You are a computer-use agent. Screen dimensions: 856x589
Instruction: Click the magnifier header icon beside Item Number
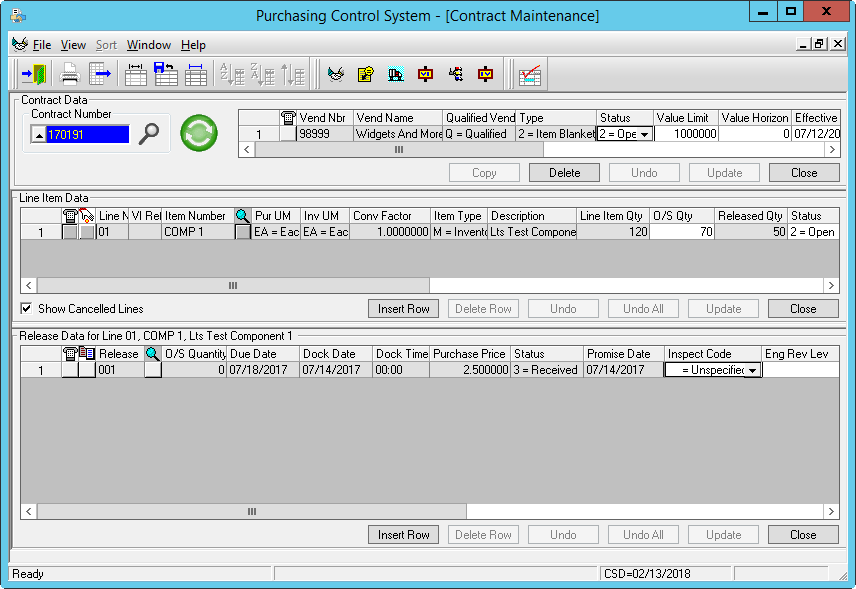(242, 216)
